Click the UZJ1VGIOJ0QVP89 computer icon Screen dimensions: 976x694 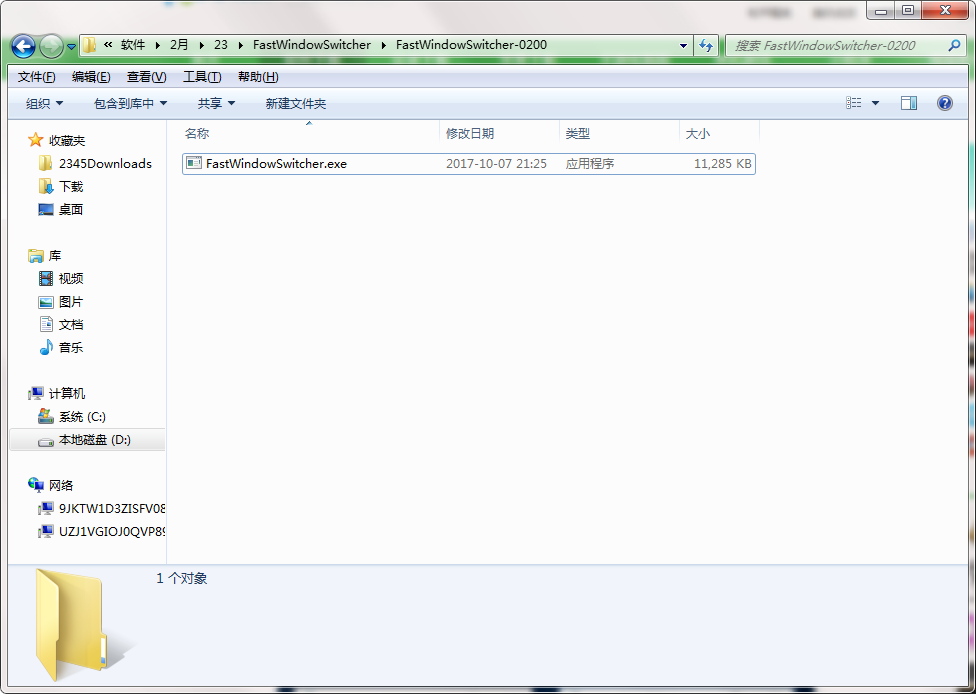tap(45, 531)
